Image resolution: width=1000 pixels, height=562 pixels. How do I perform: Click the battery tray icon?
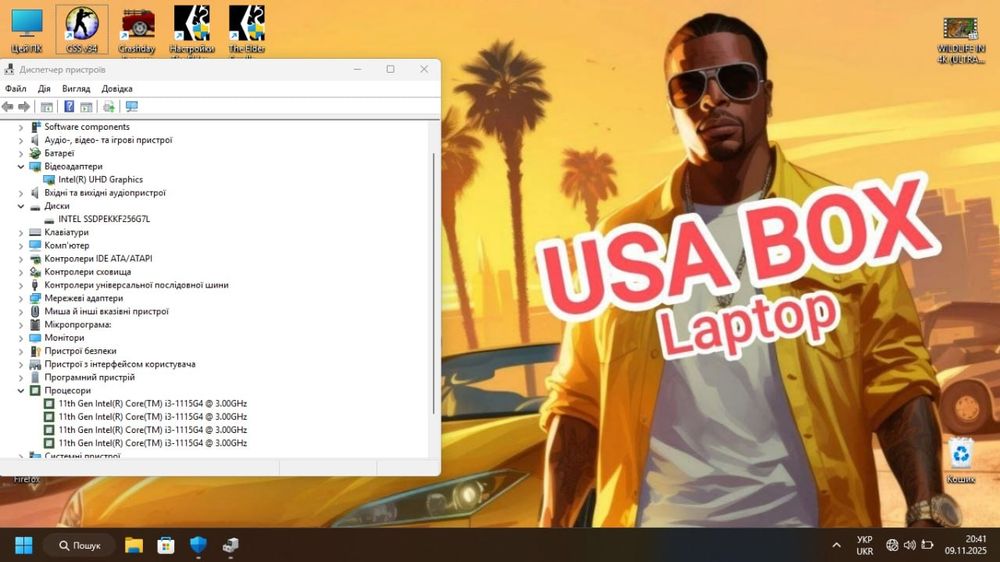point(928,545)
